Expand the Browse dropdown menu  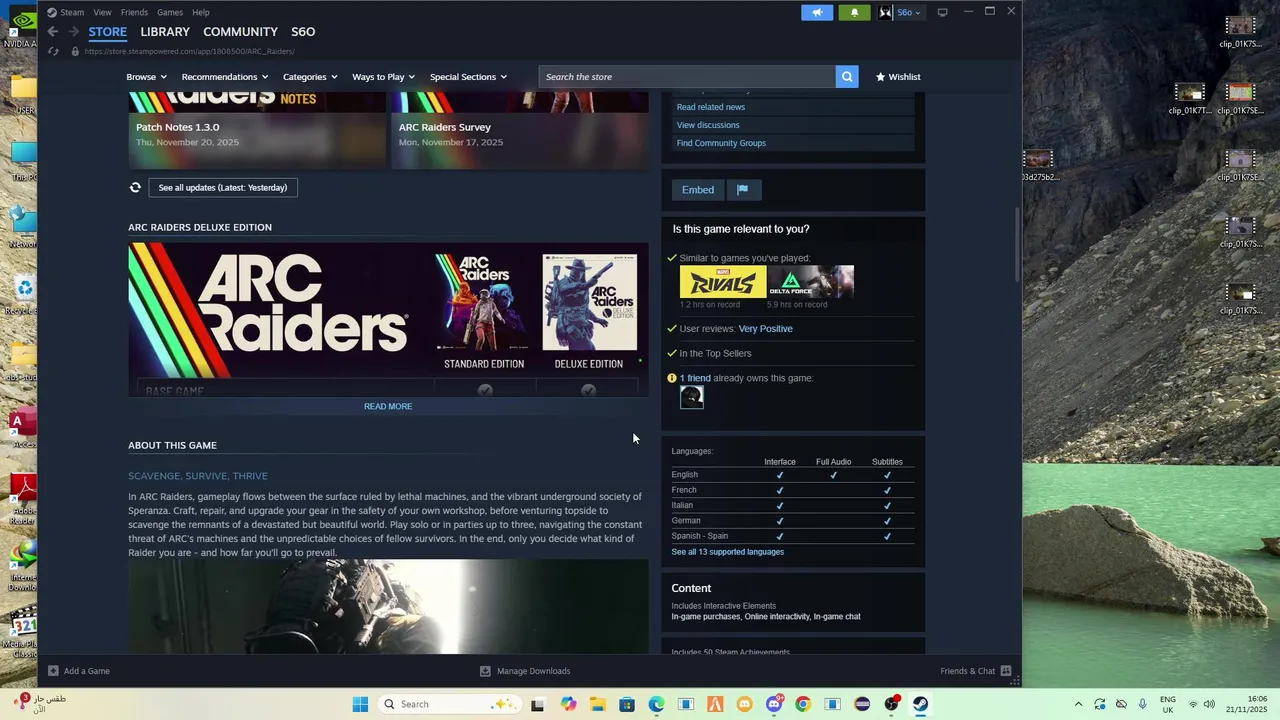pyautogui.click(x=146, y=77)
